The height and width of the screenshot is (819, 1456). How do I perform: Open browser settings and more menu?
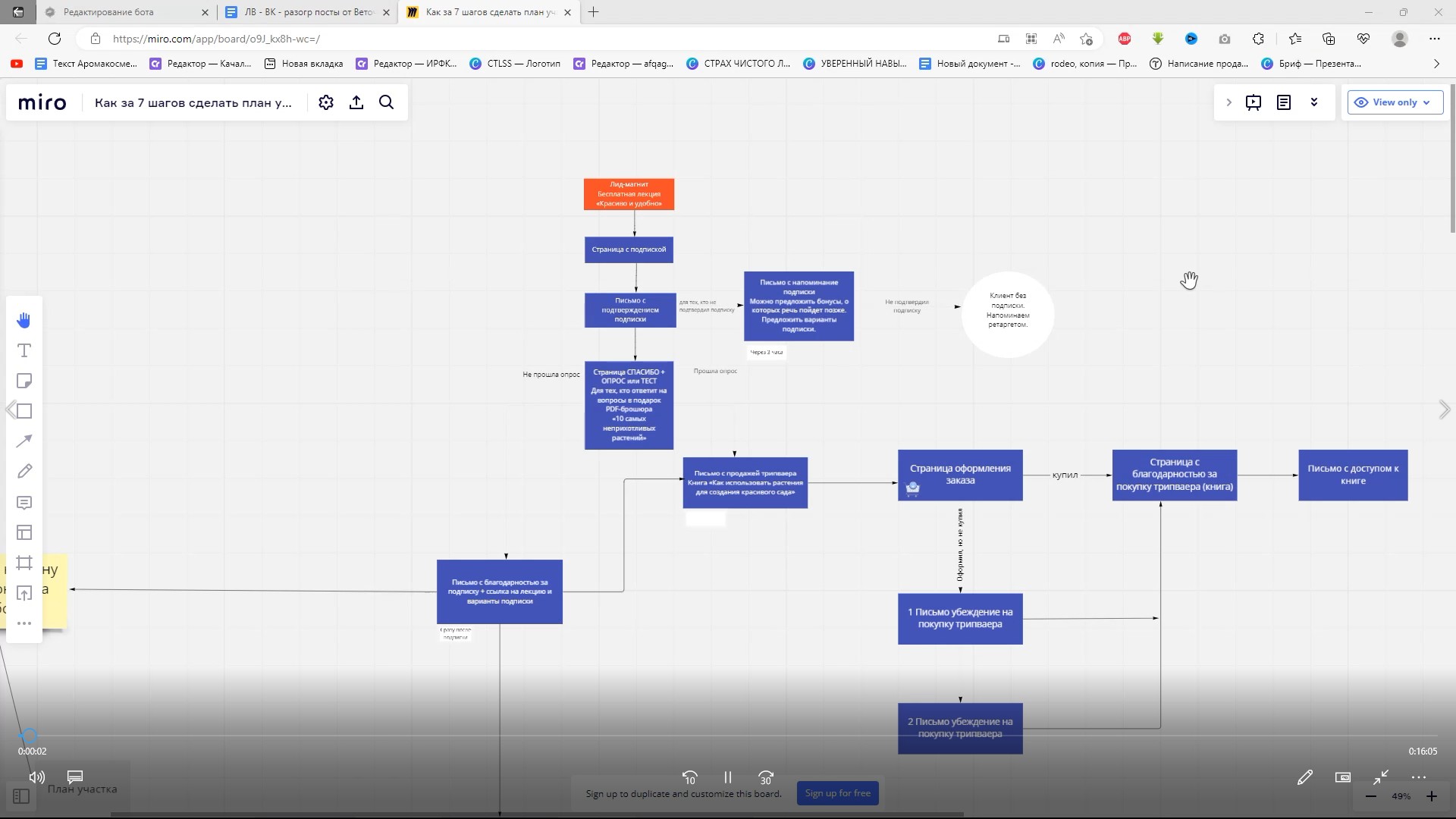click(x=1435, y=39)
